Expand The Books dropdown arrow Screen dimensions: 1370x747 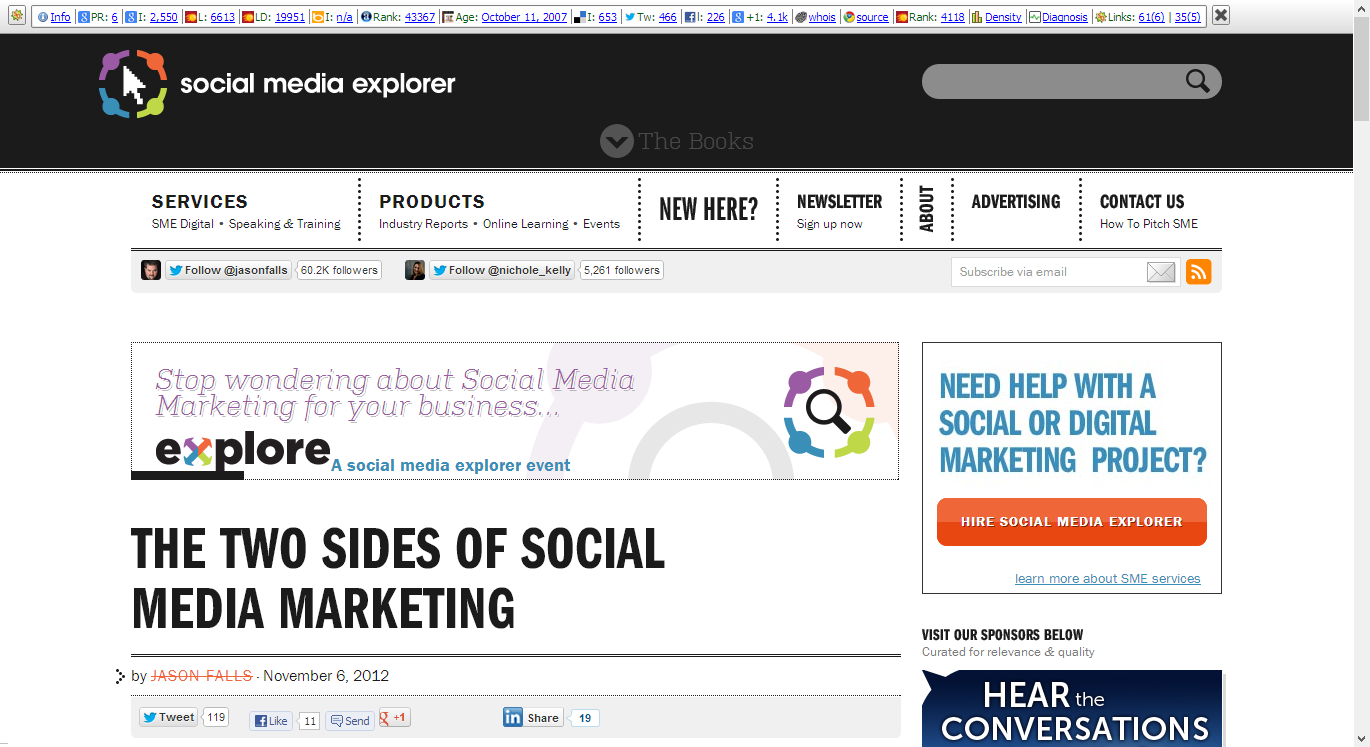pyautogui.click(x=617, y=141)
